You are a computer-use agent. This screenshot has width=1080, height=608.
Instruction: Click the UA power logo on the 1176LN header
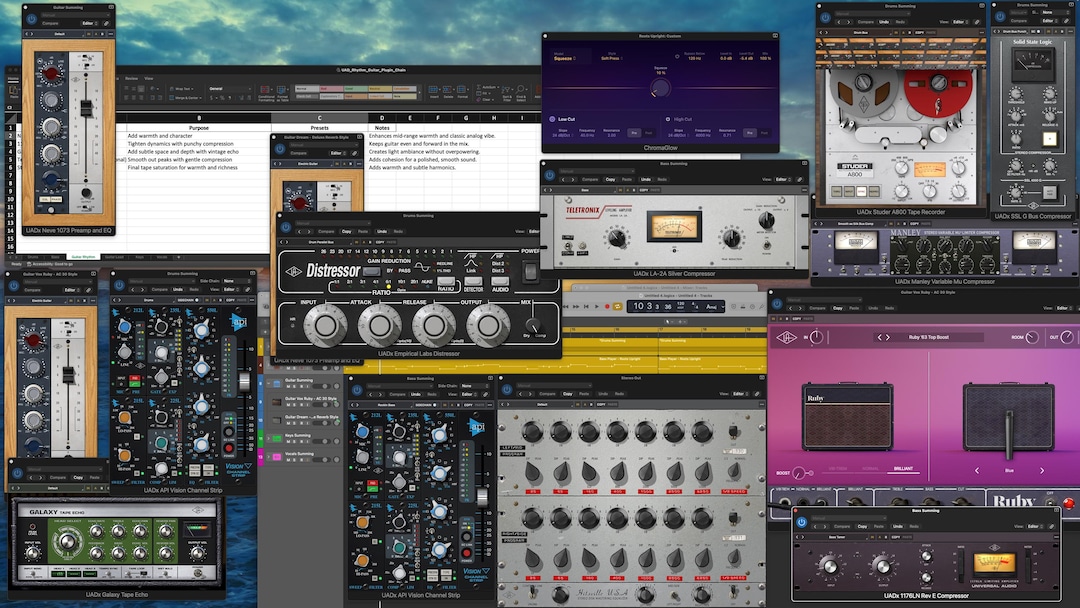[802, 522]
